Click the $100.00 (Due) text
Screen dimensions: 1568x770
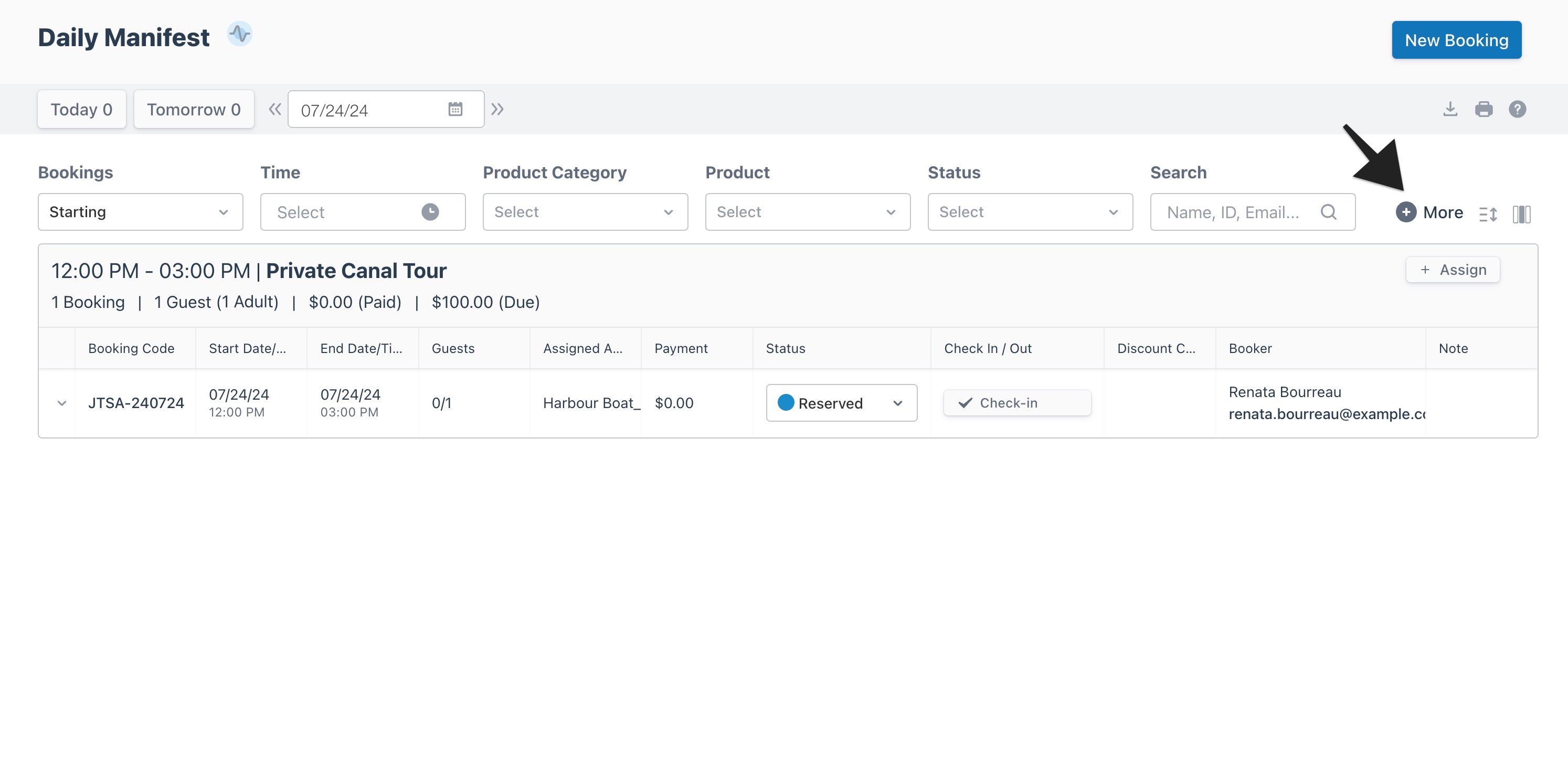(485, 302)
